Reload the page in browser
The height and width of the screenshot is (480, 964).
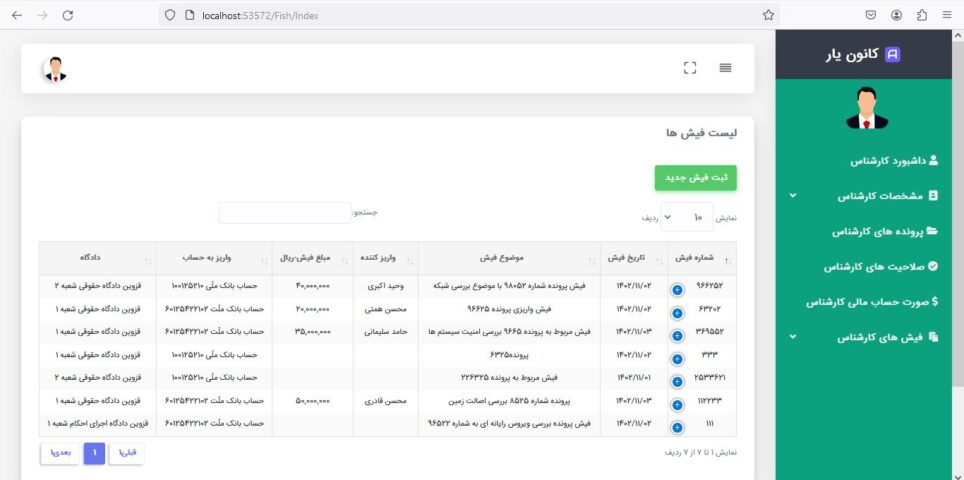[68, 15]
